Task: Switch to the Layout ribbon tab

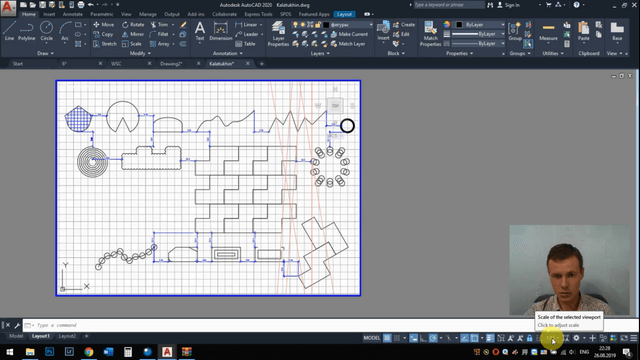Action: click(344, 14)
